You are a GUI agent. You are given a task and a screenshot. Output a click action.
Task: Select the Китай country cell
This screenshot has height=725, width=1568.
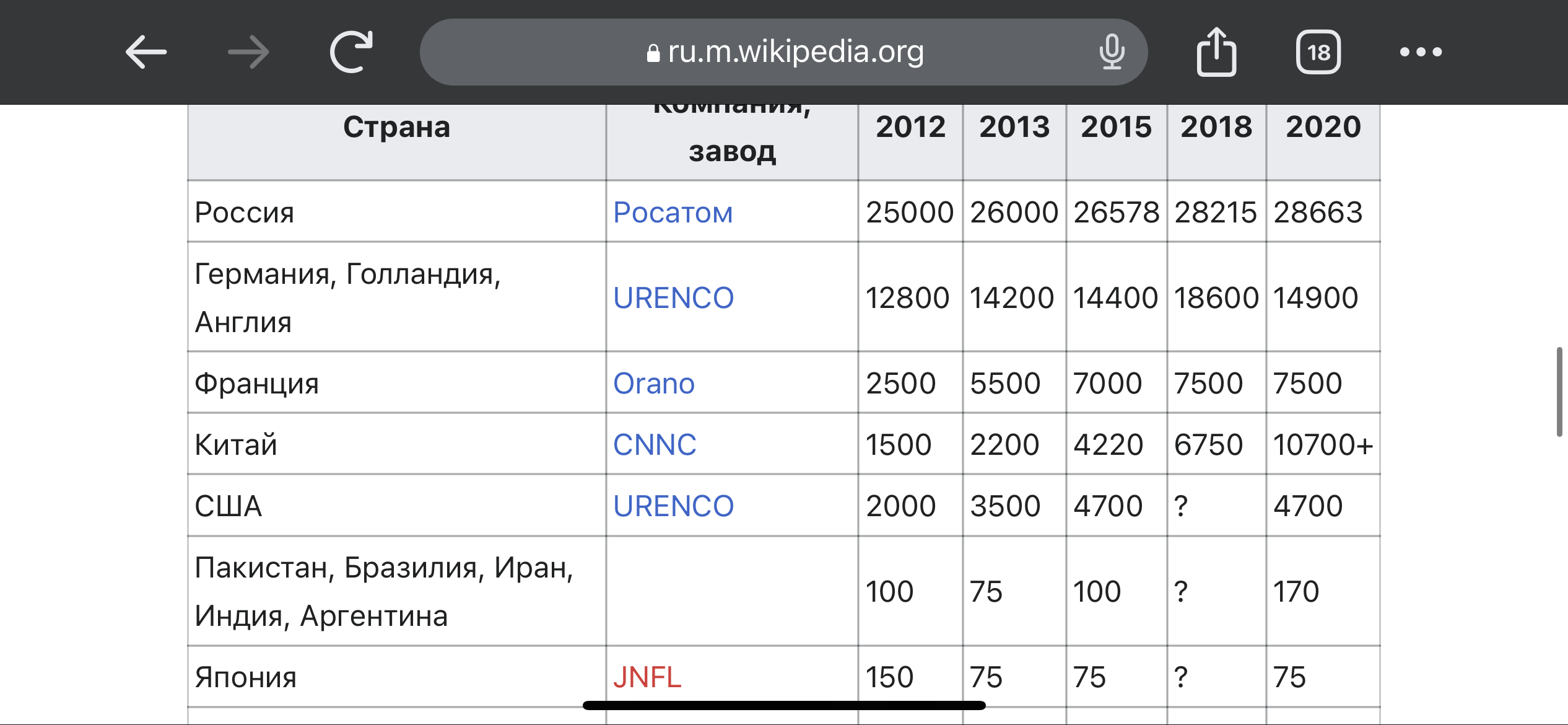(397, 444)
